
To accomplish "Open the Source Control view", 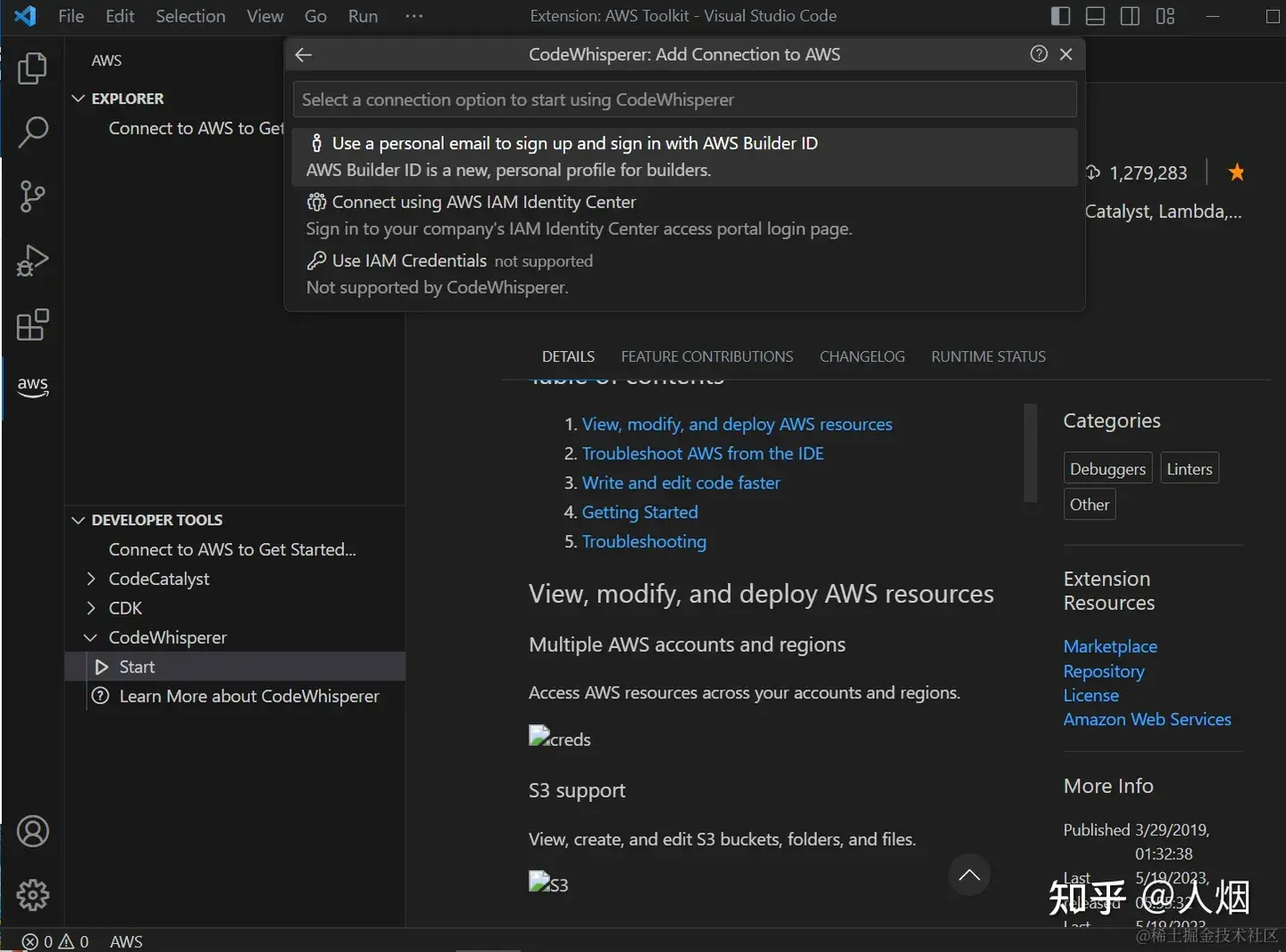I will [x=32, y=196].
